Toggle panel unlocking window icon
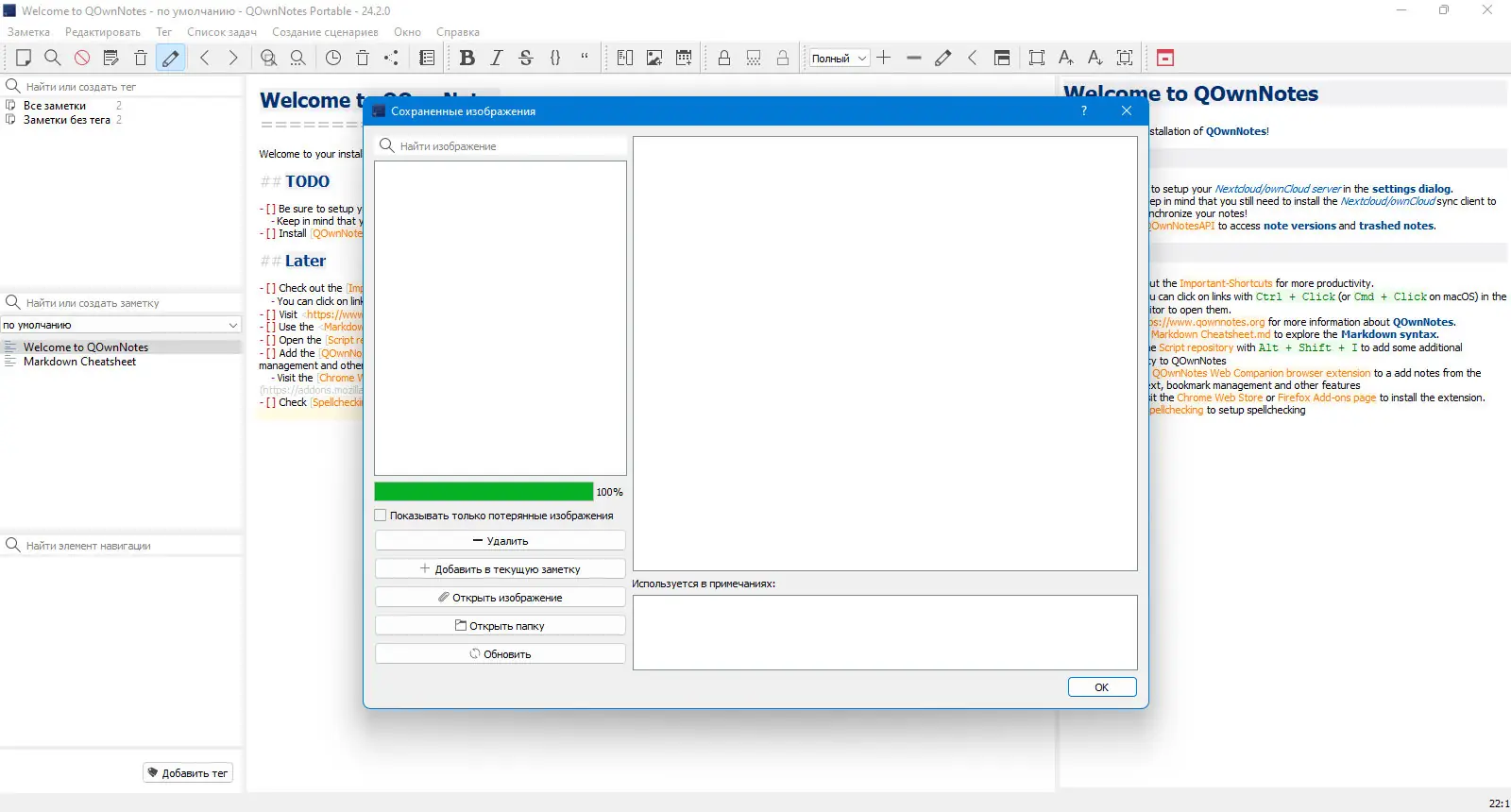 pos(1002,58)
